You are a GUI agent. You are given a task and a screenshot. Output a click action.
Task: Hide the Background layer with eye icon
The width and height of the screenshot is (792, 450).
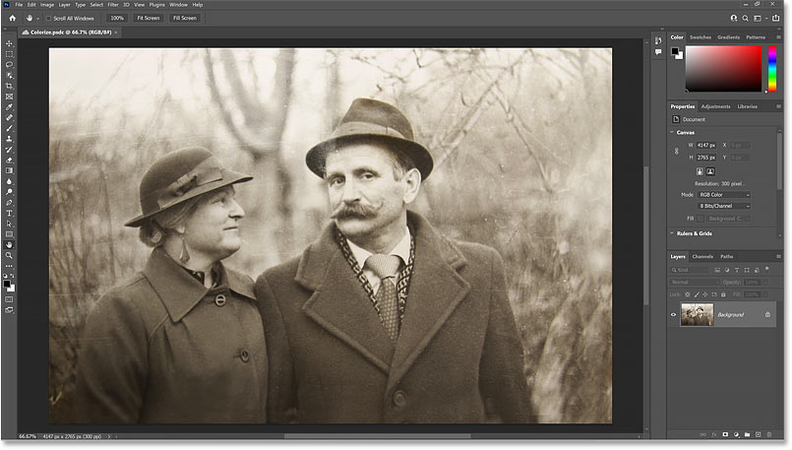pos(673,315)
